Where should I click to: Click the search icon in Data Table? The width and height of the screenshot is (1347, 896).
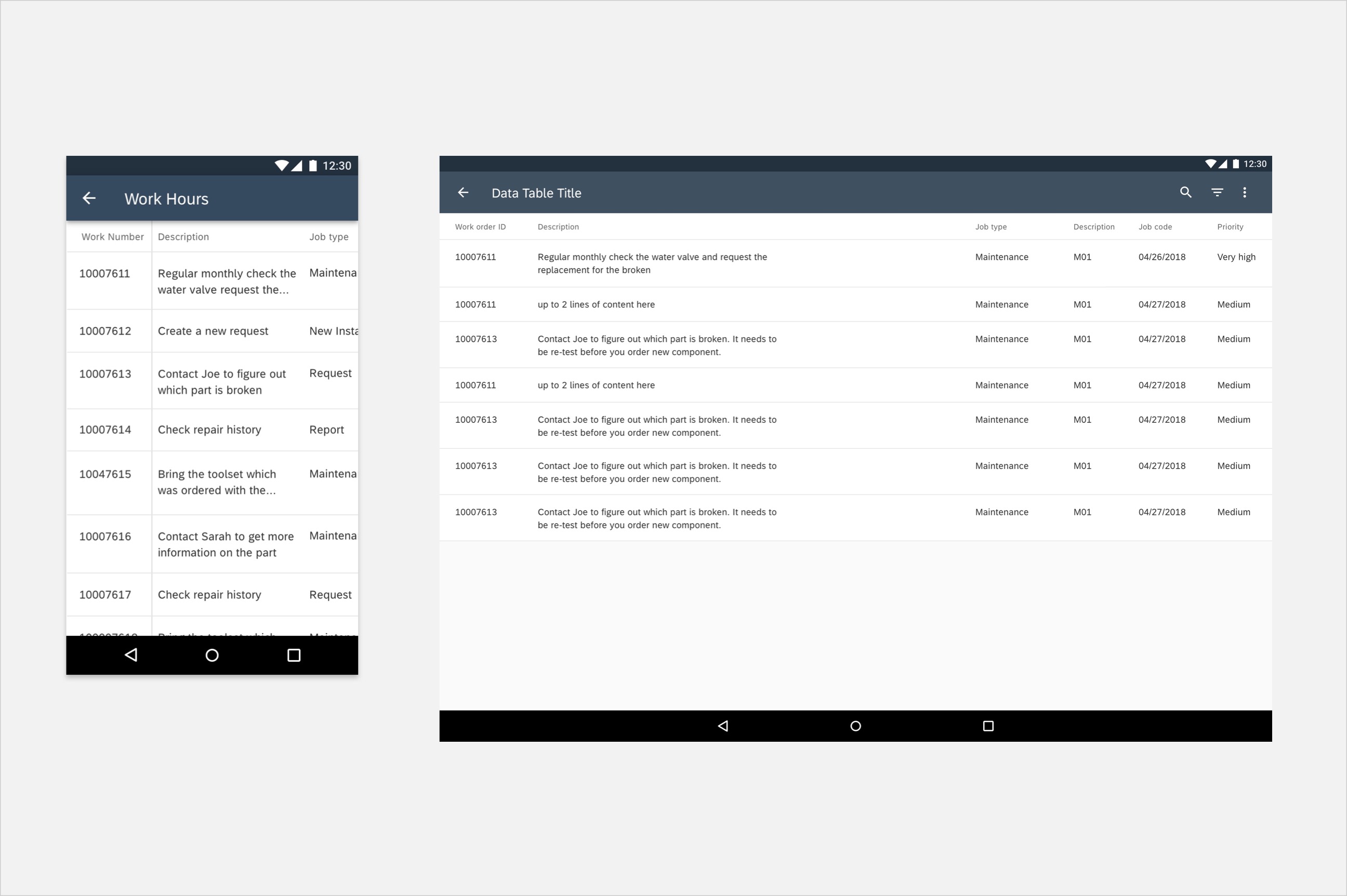point(1185,193)
